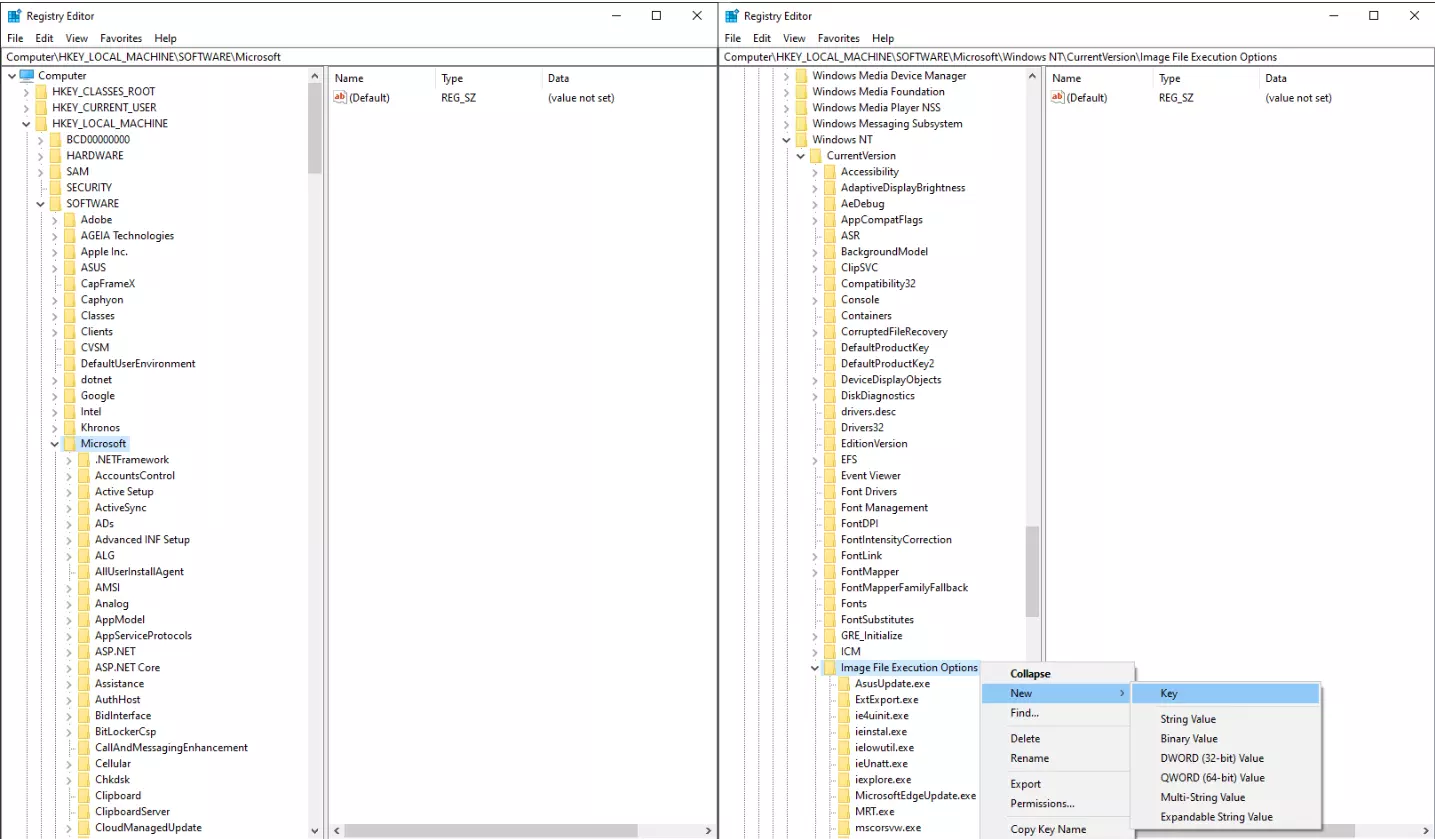Choose Rename in the context menu
1435x839 pixels.
coord(1058,758)
